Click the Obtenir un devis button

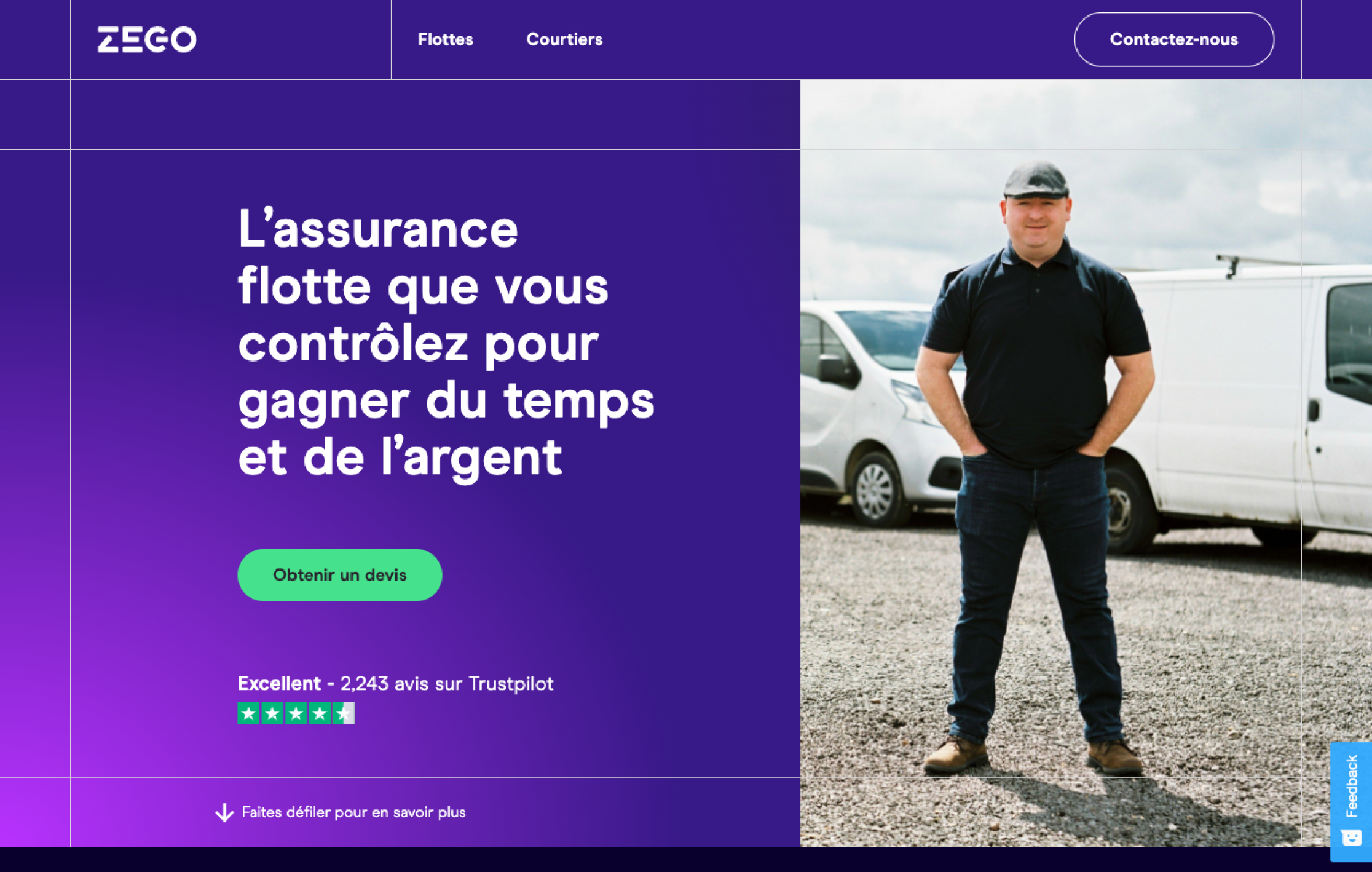coord(339,575)
